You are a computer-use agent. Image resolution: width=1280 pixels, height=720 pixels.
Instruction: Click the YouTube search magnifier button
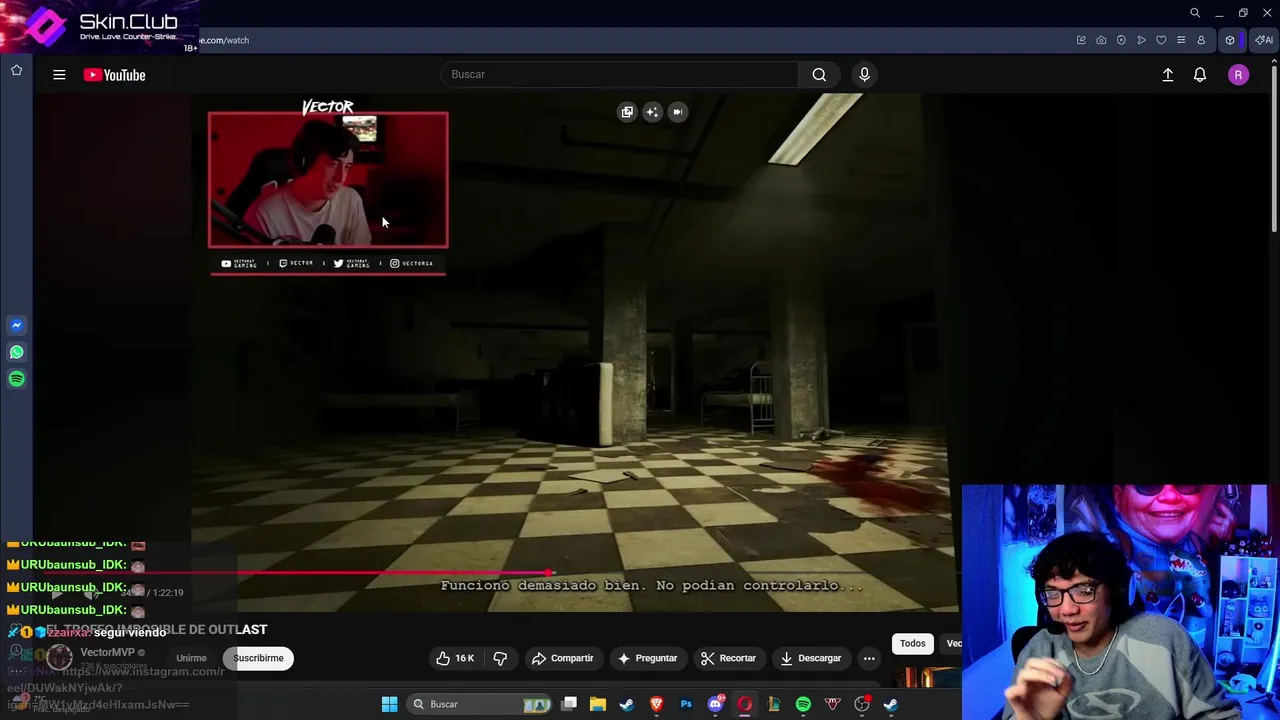(x=819, y=74)
